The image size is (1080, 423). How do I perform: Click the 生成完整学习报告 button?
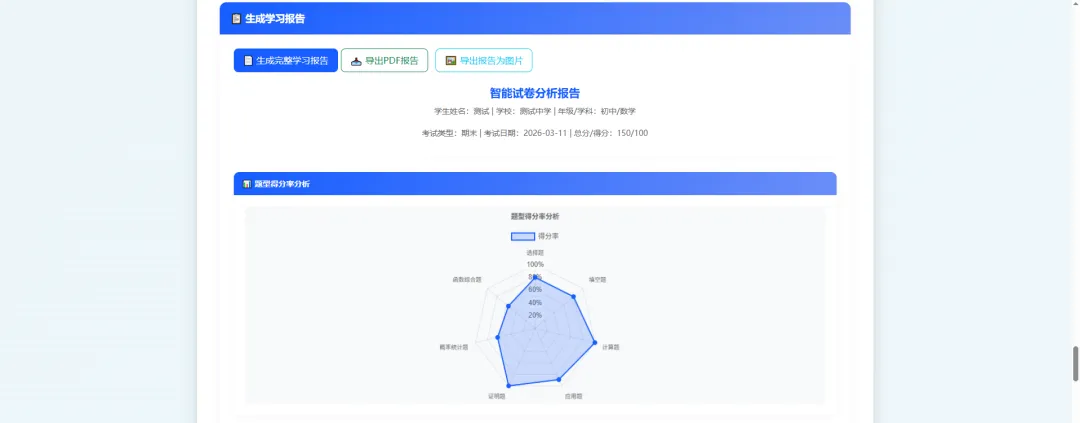[286, 61]
